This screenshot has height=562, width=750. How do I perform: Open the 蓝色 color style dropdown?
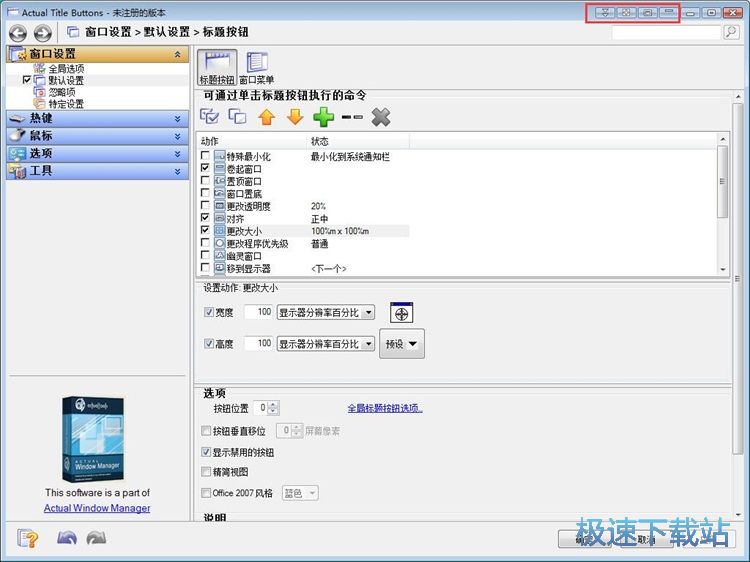click(300, 493)
